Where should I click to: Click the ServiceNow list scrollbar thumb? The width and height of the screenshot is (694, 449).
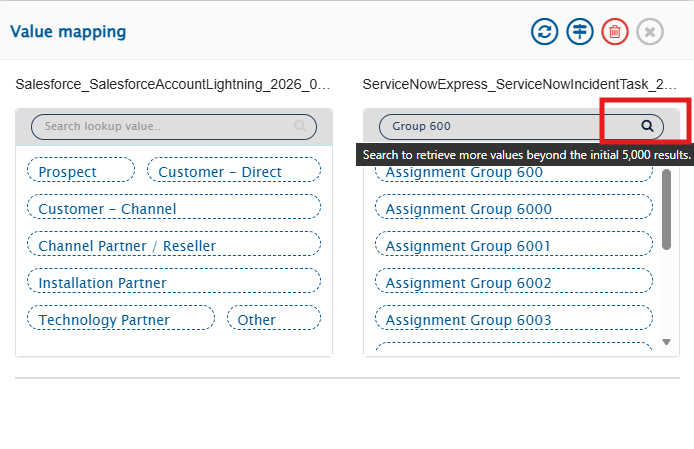coord(667,209)
